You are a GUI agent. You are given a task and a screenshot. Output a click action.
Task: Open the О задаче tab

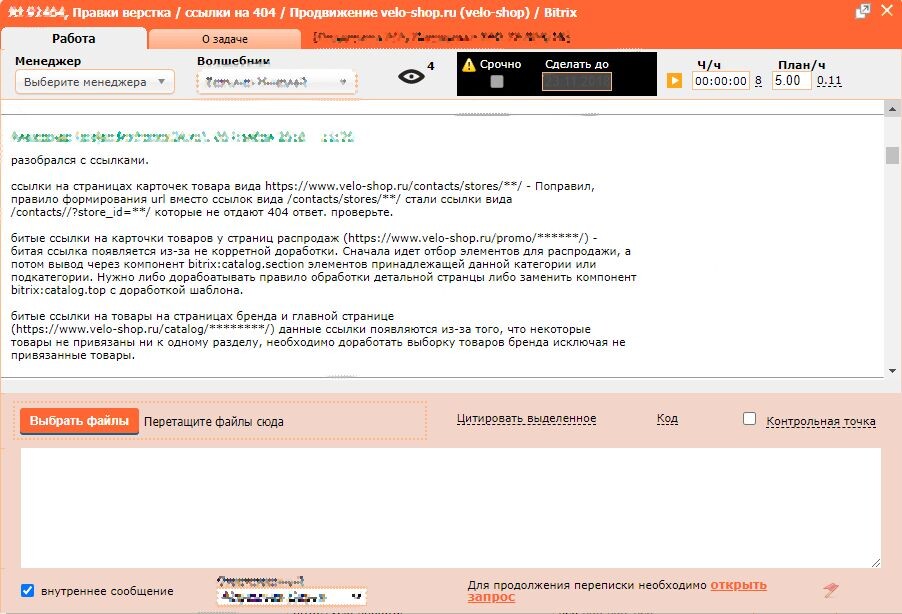click(224, 39)
